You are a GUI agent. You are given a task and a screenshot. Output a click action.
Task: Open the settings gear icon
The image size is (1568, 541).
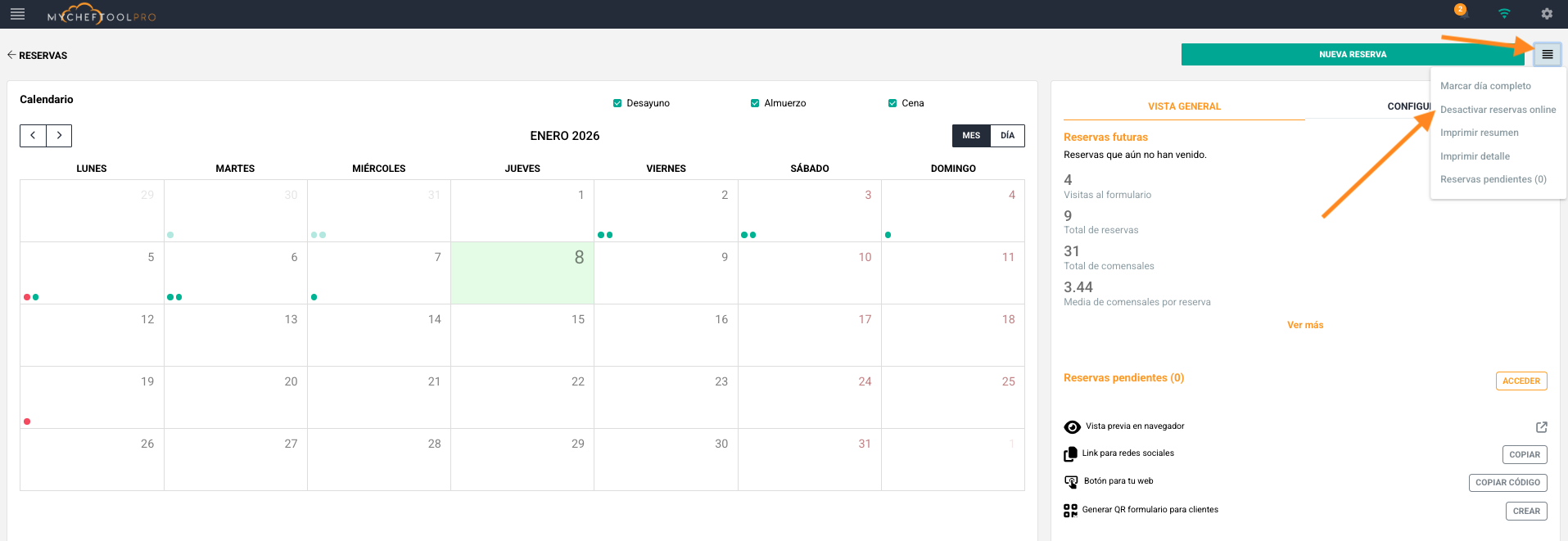(1547, 14)
